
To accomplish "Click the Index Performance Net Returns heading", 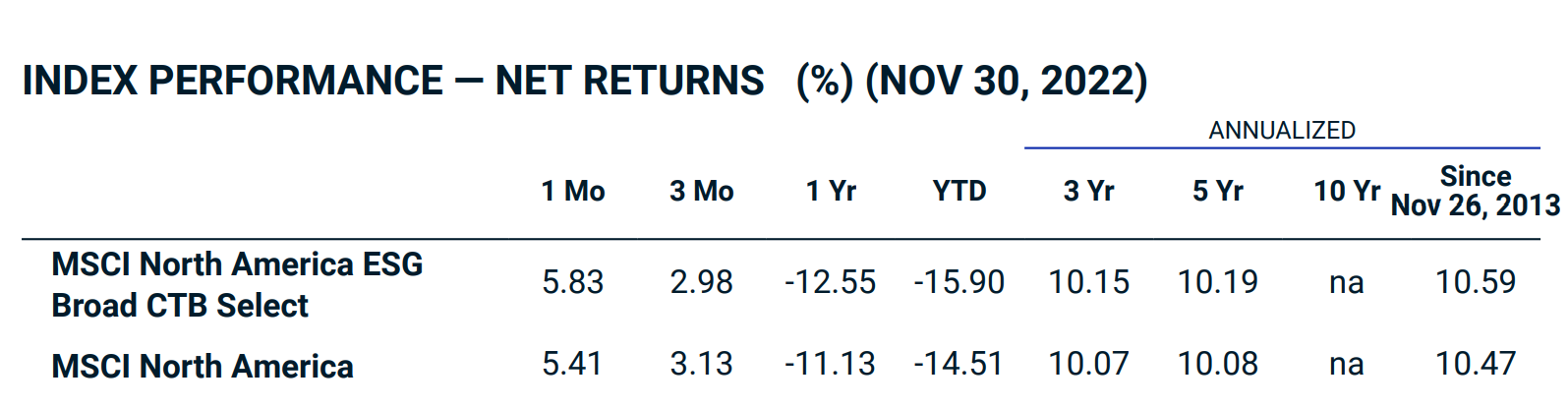I will (x=585, y=81).
